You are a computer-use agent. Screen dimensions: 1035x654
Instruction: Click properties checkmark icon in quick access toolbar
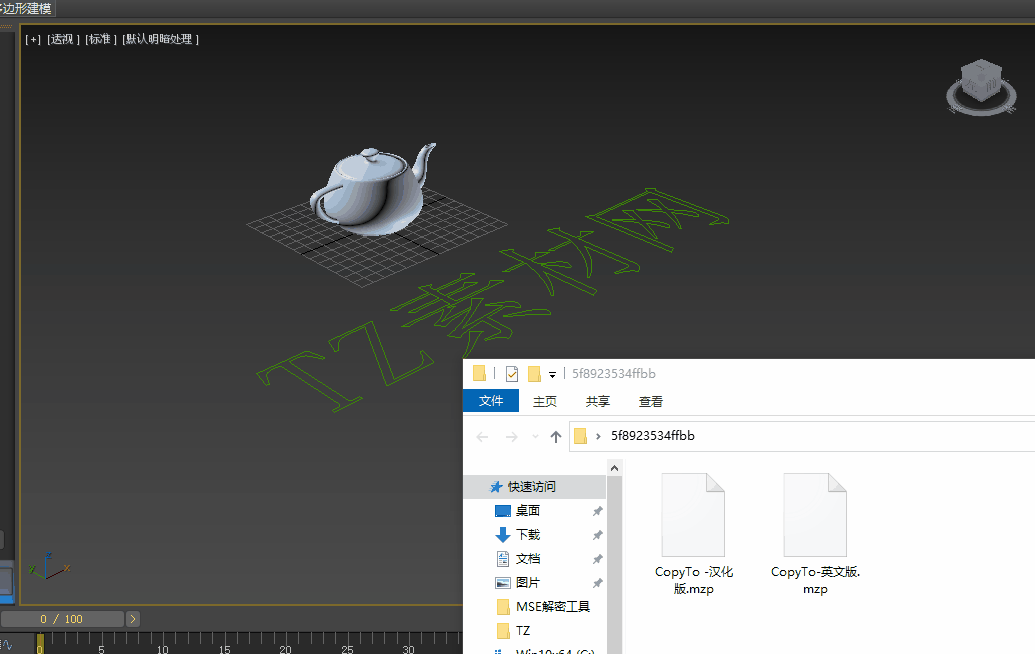point(512,374)
